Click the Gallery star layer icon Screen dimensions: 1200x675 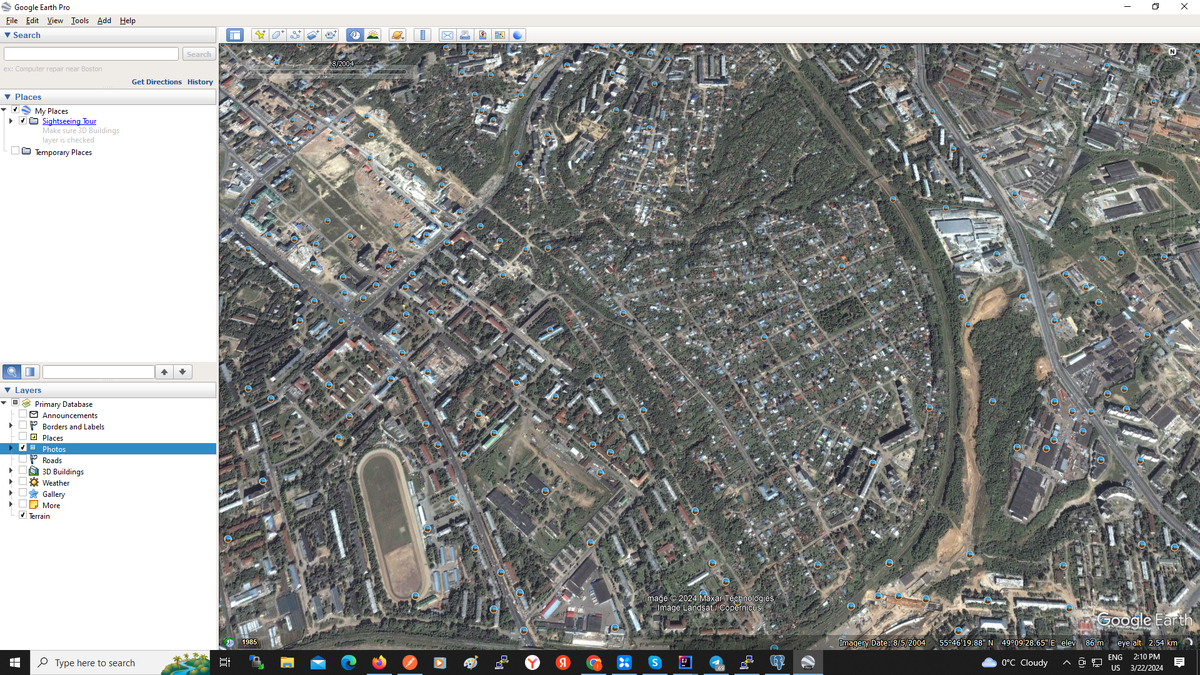point(34,494)
